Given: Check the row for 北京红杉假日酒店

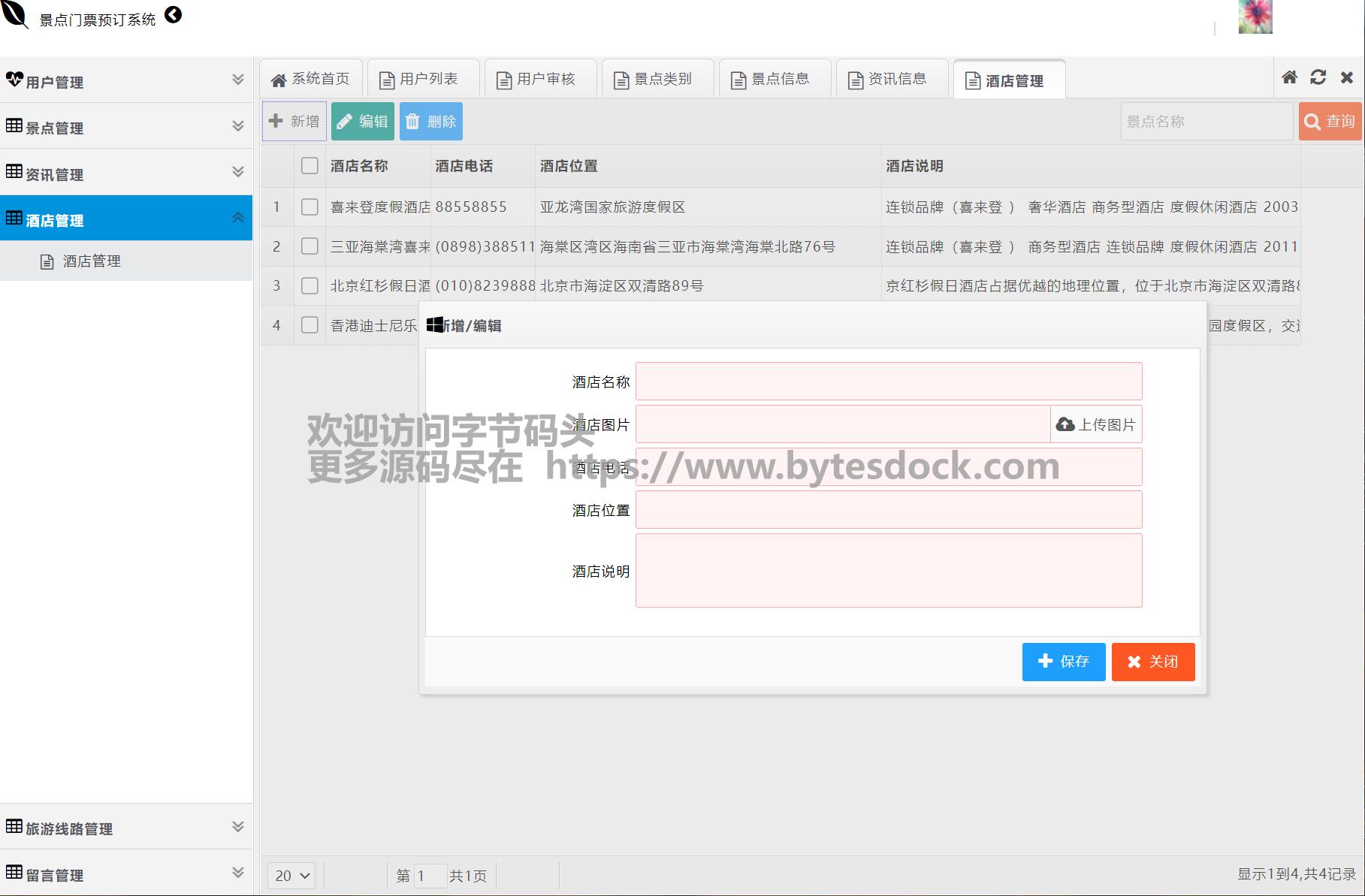Looking at the screenshot, I should [x=310, y=286].
